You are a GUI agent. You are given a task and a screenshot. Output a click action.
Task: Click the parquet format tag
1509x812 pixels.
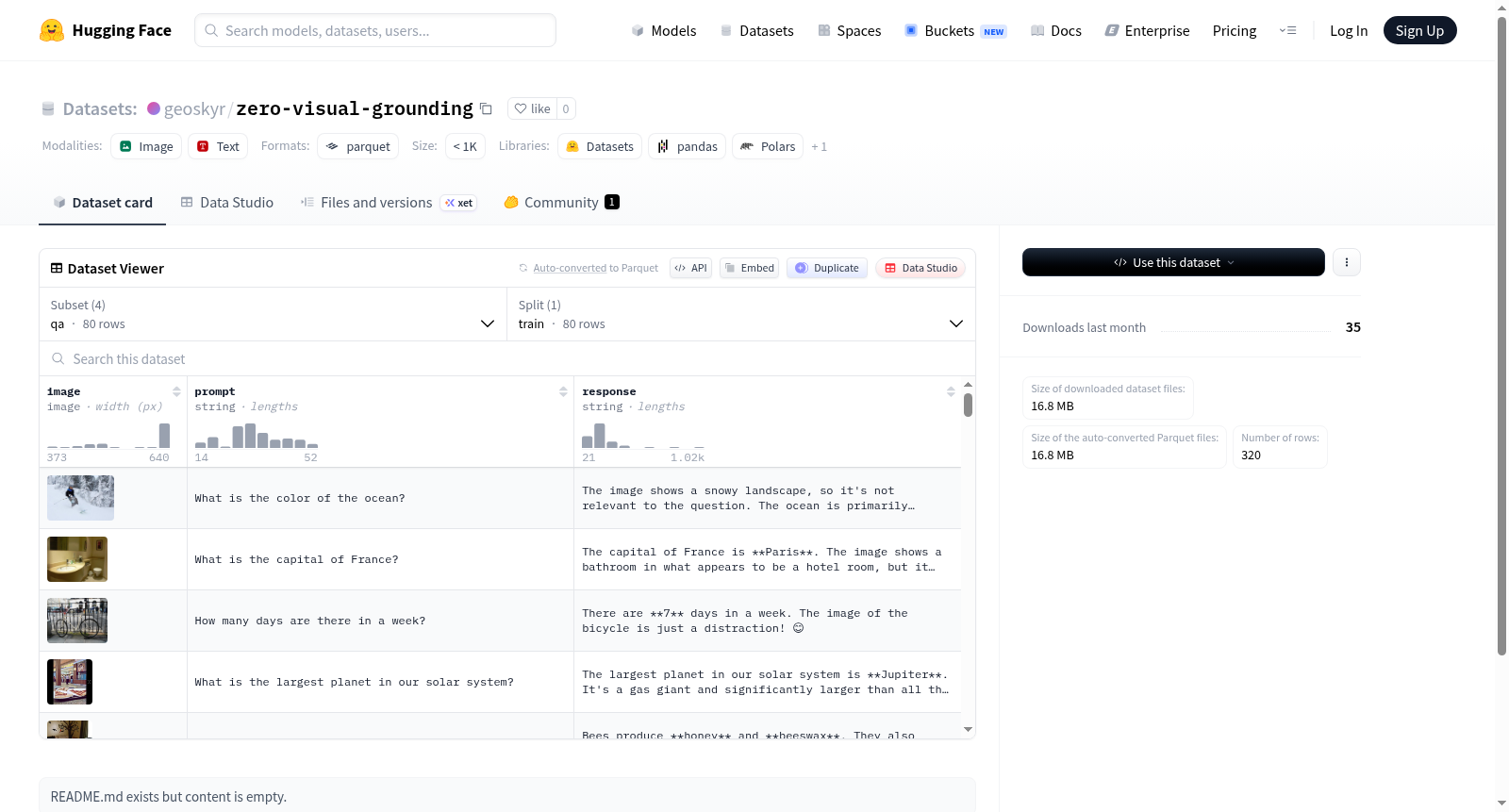point(357,146)
